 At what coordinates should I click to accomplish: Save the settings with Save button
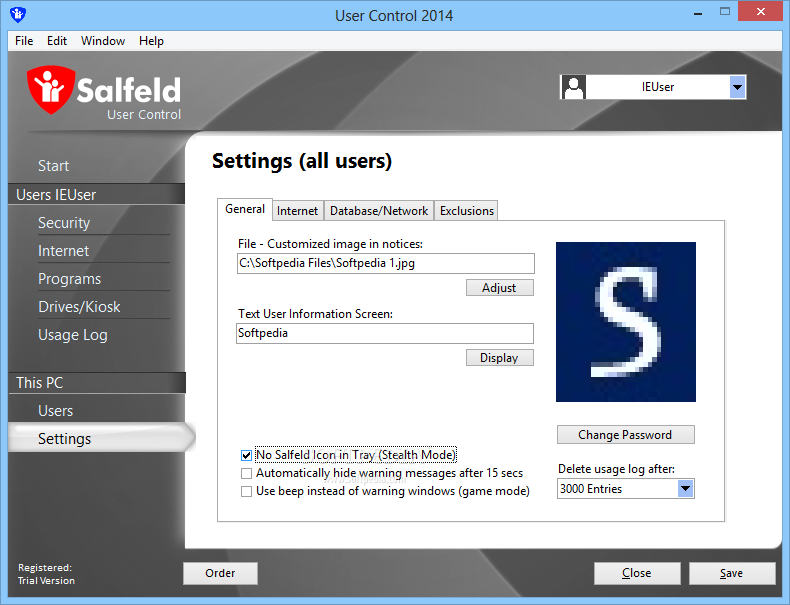pos(732,573)
